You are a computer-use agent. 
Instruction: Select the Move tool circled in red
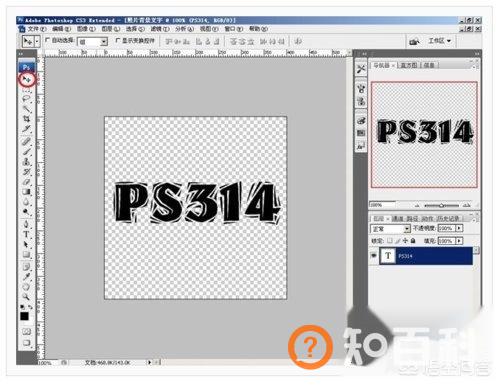point(27,80)
